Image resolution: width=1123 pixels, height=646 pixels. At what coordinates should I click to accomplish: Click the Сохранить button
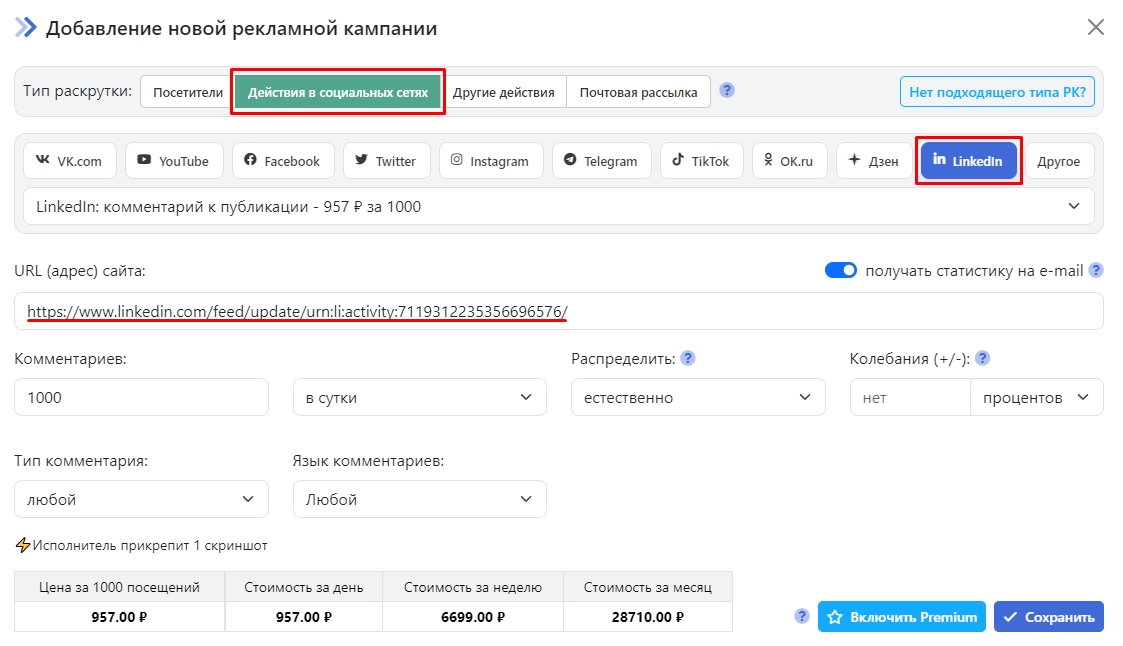1048,617
